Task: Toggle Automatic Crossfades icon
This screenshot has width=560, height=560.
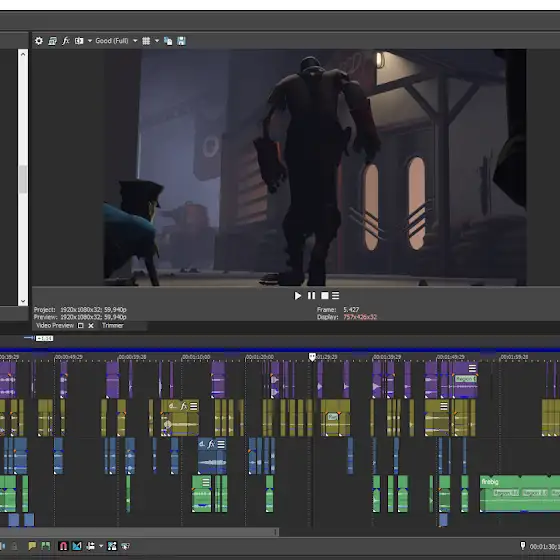Action: tap(77, 546)
